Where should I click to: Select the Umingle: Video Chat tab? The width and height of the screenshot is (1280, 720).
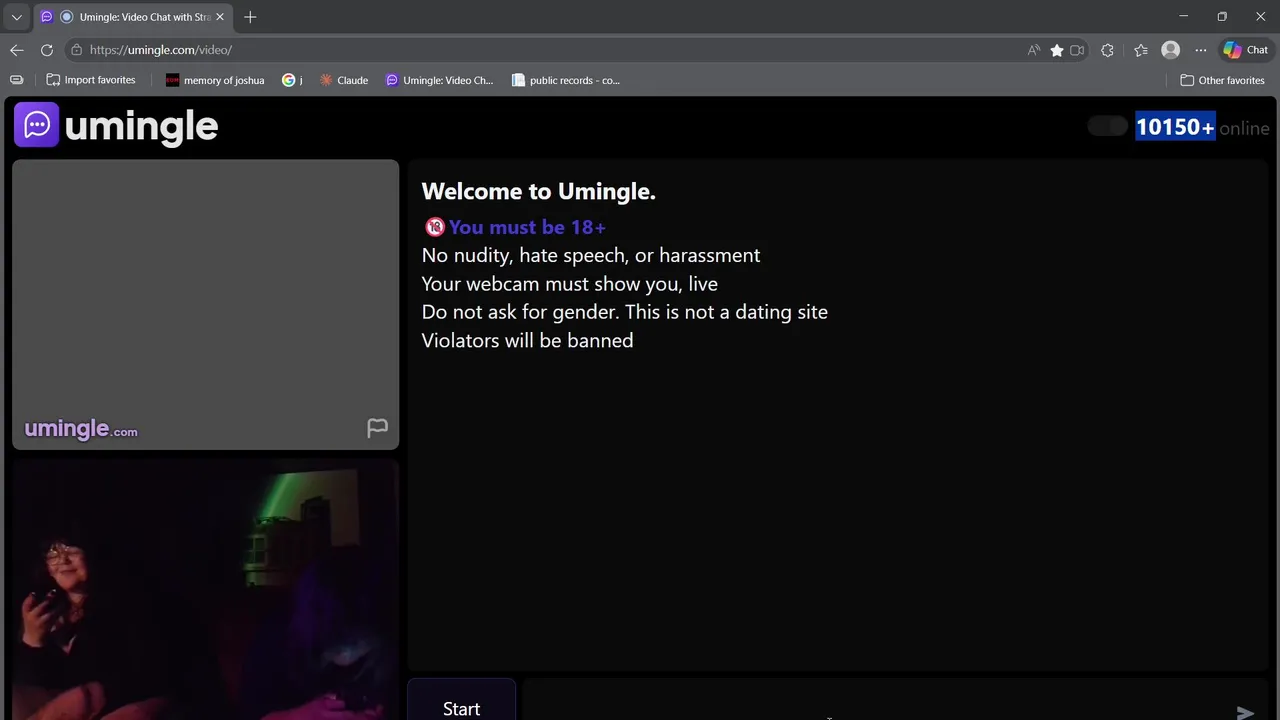click(x=132, y=17)
